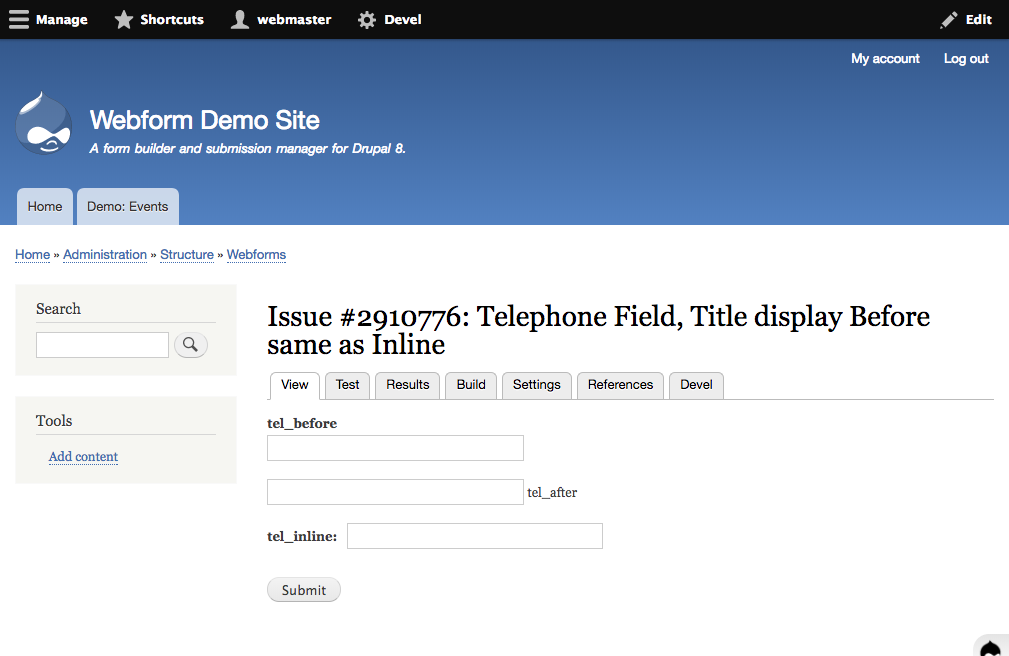This screenshot has width=1009, height=656.
Task: Submit the webform
Action: tap(304, 590)
